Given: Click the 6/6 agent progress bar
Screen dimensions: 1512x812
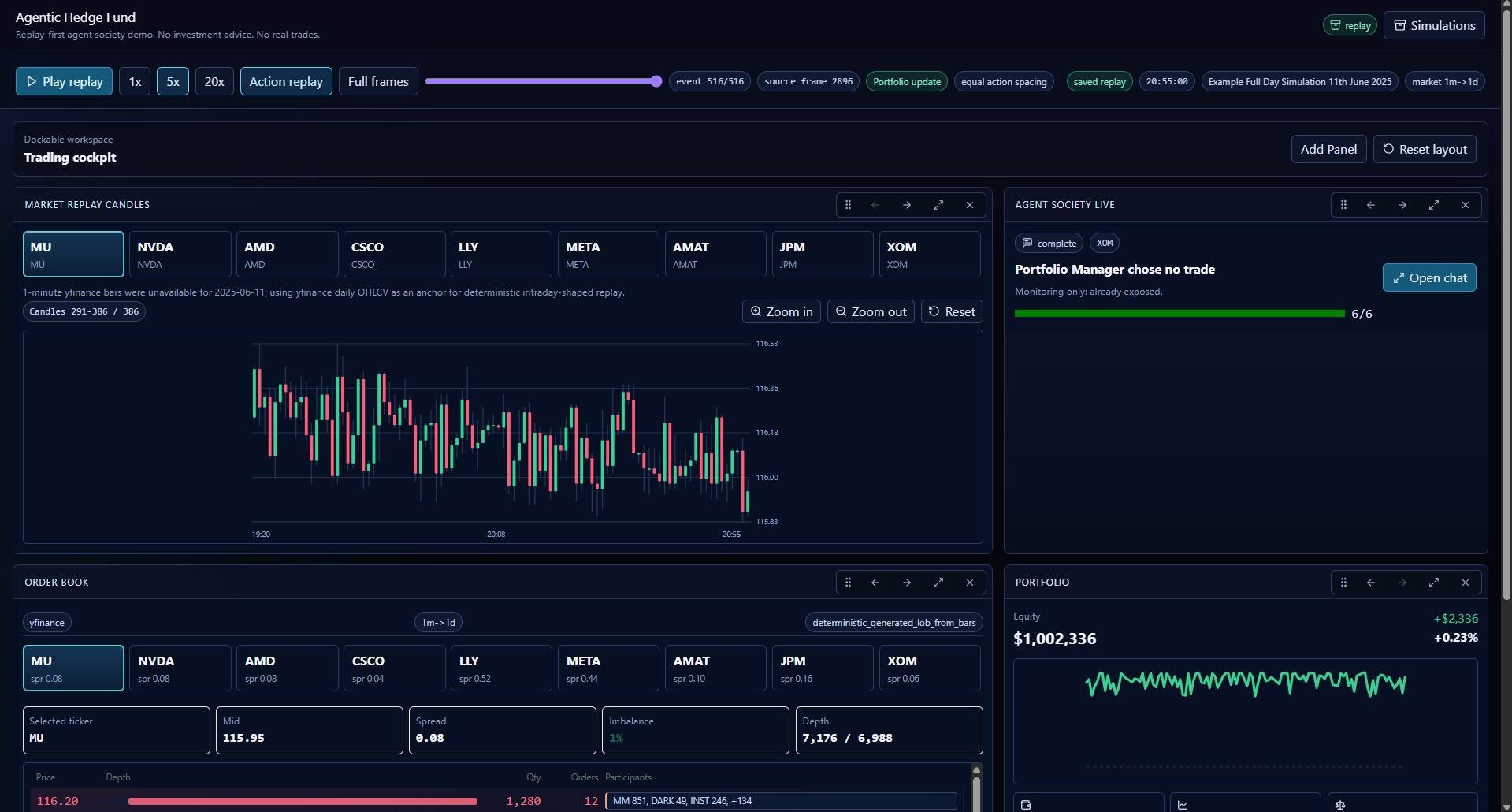Looking at the screenshot, I should pyautogui.click(x=1180, y=314).
